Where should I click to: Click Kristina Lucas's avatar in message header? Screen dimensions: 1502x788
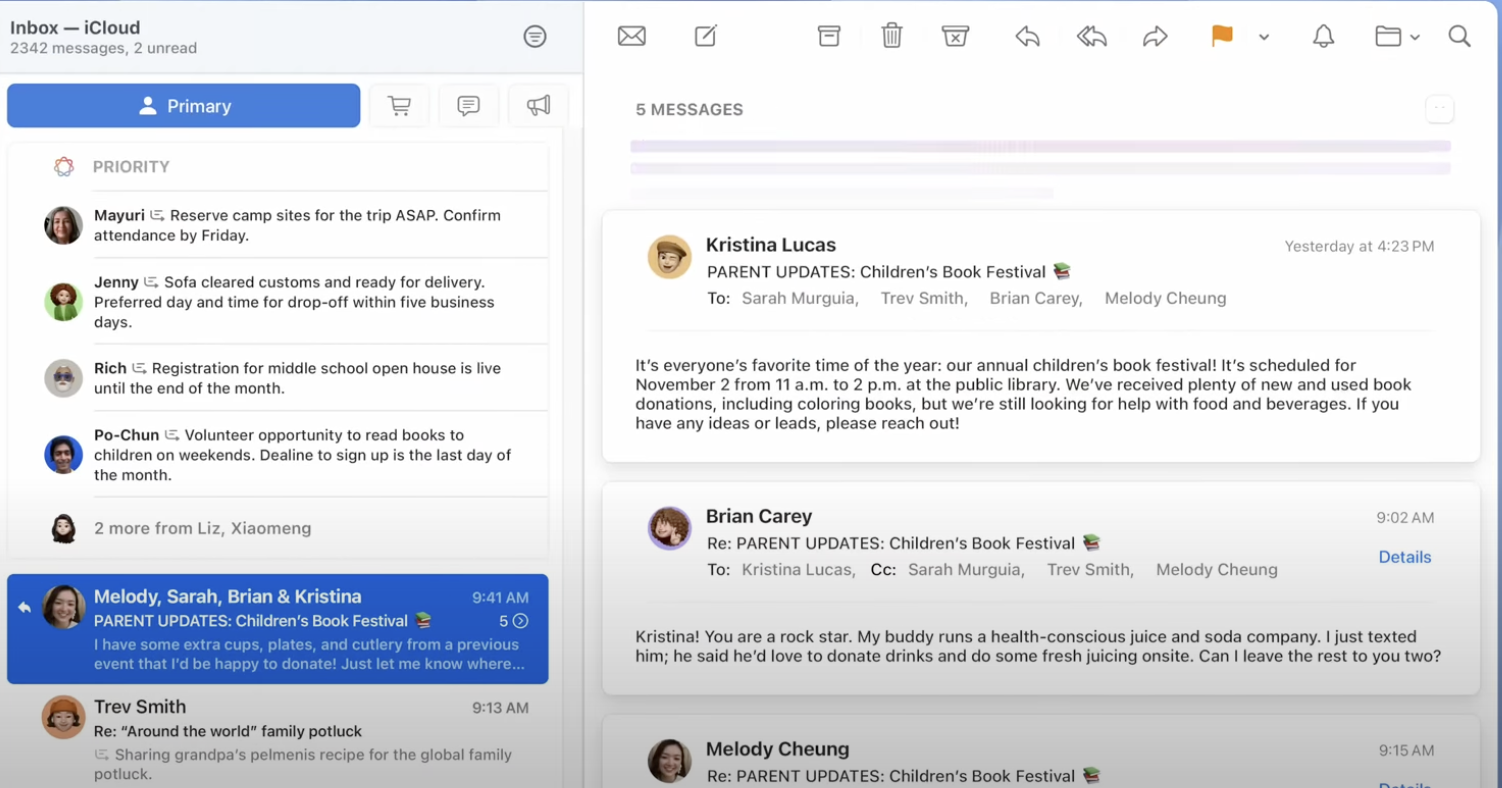(x=670, y=258)
